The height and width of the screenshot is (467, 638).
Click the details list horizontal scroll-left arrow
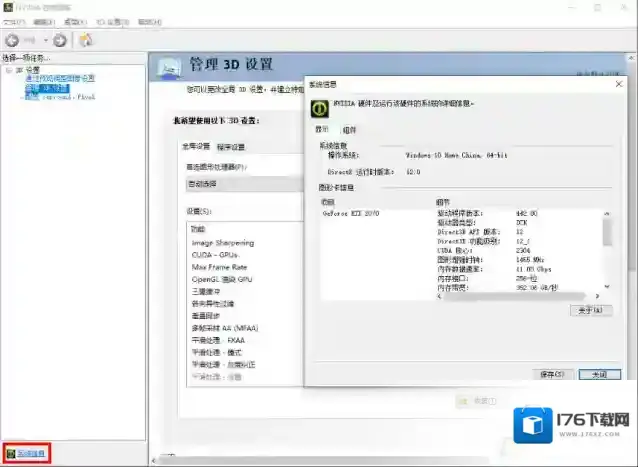[x=439, y=296]
